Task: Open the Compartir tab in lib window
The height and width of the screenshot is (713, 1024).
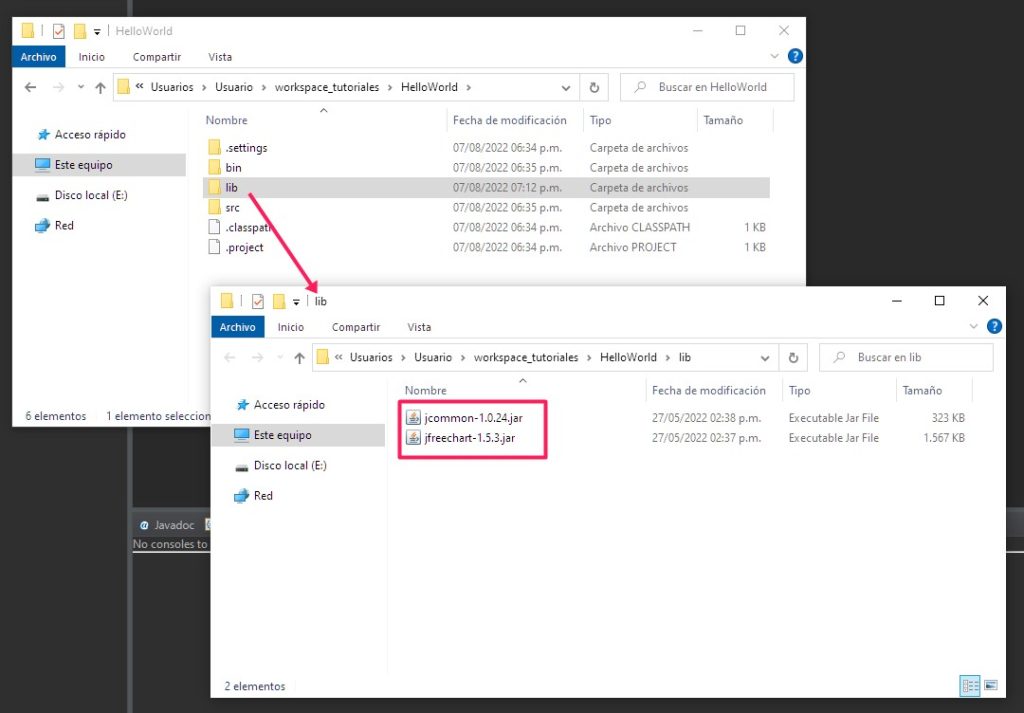Action: [x=356, y=327]
